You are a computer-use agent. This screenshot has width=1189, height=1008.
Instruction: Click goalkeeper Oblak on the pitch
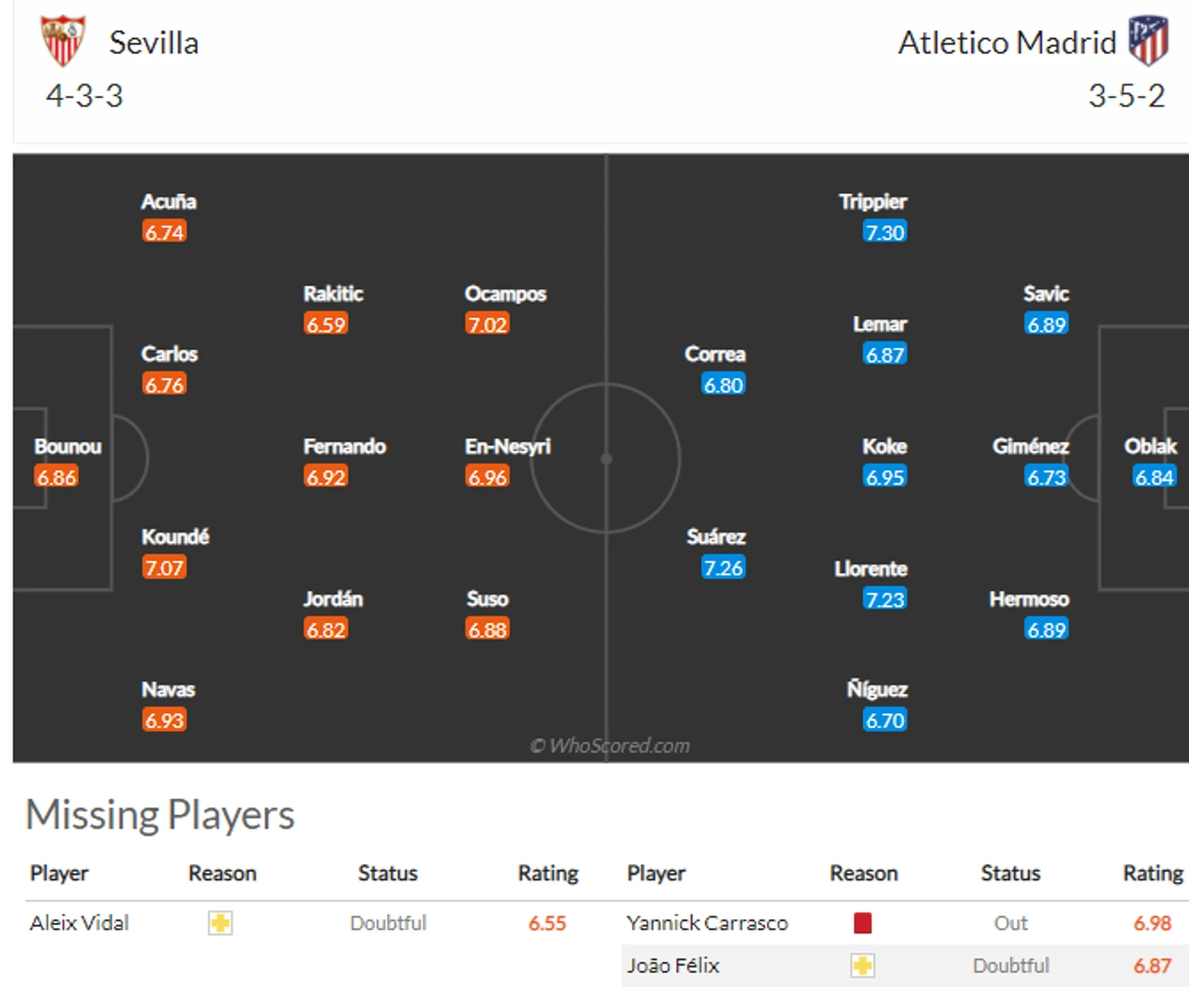click(1150, 446)
